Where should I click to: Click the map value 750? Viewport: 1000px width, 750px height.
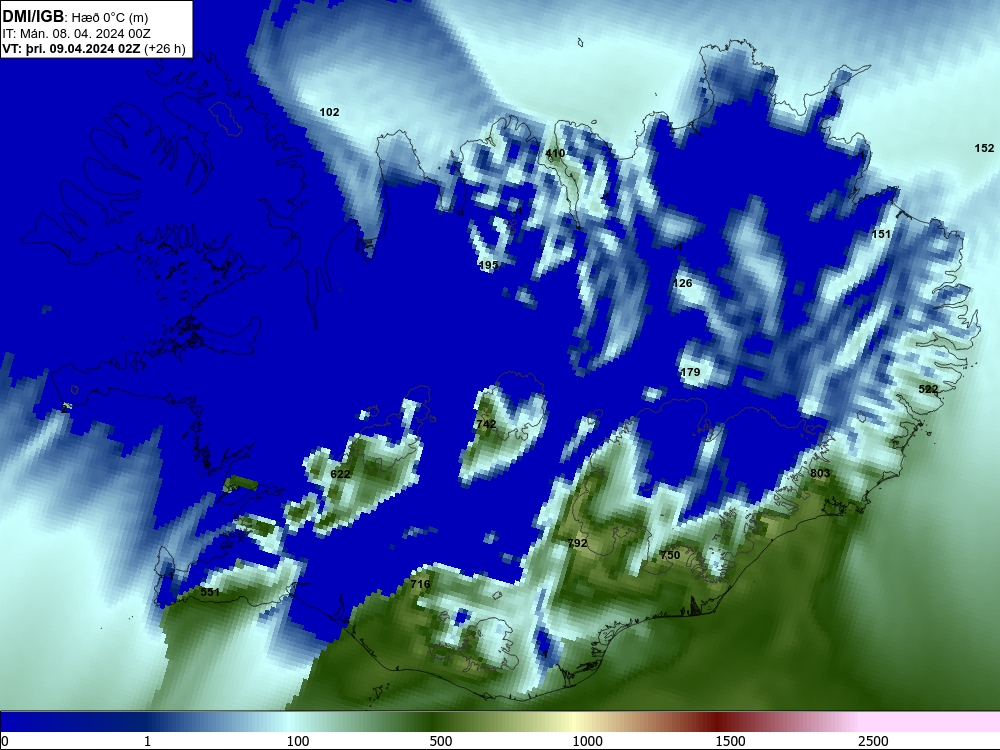(x=670, y=555)
